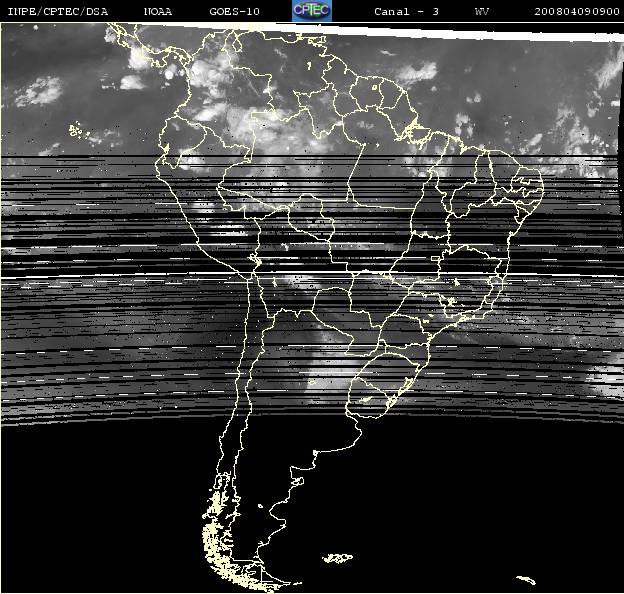
Task: Click the WV channel label
Action: (x=482, y=12)
